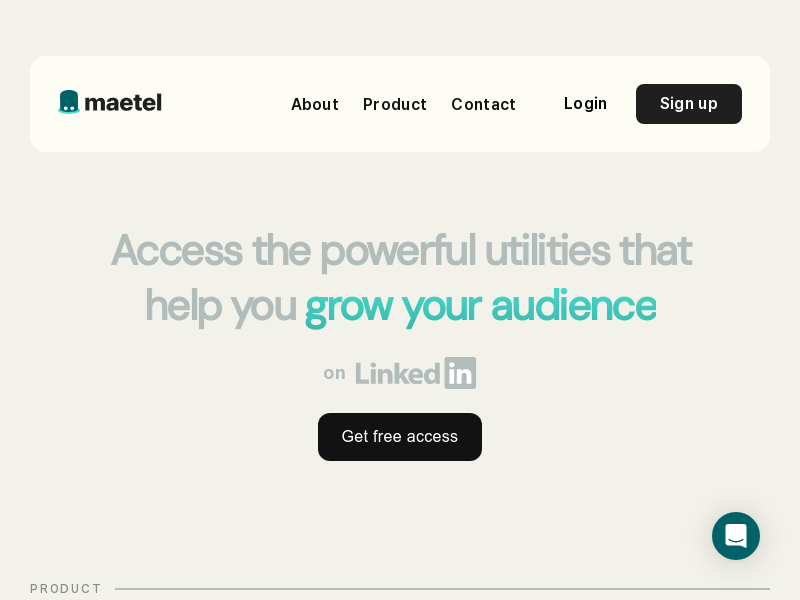Screen dimensions: 800x600
Task: Go to the Product menu item
Action: click(x=395, y=104)
